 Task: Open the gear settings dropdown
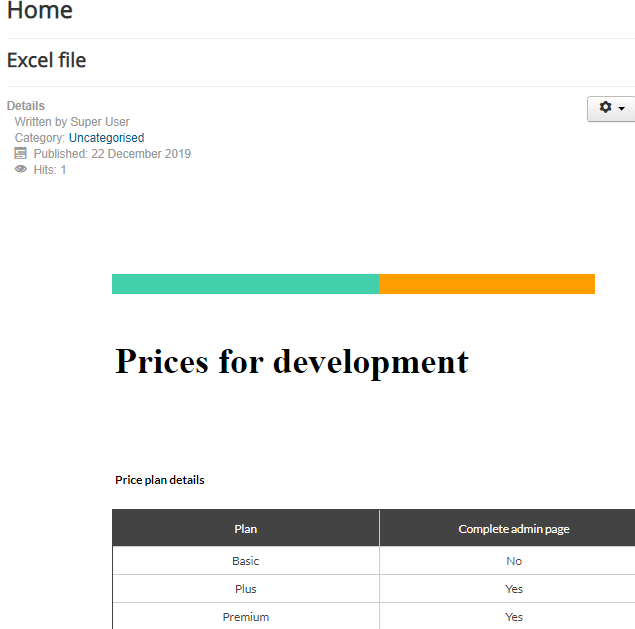(612, 109)
